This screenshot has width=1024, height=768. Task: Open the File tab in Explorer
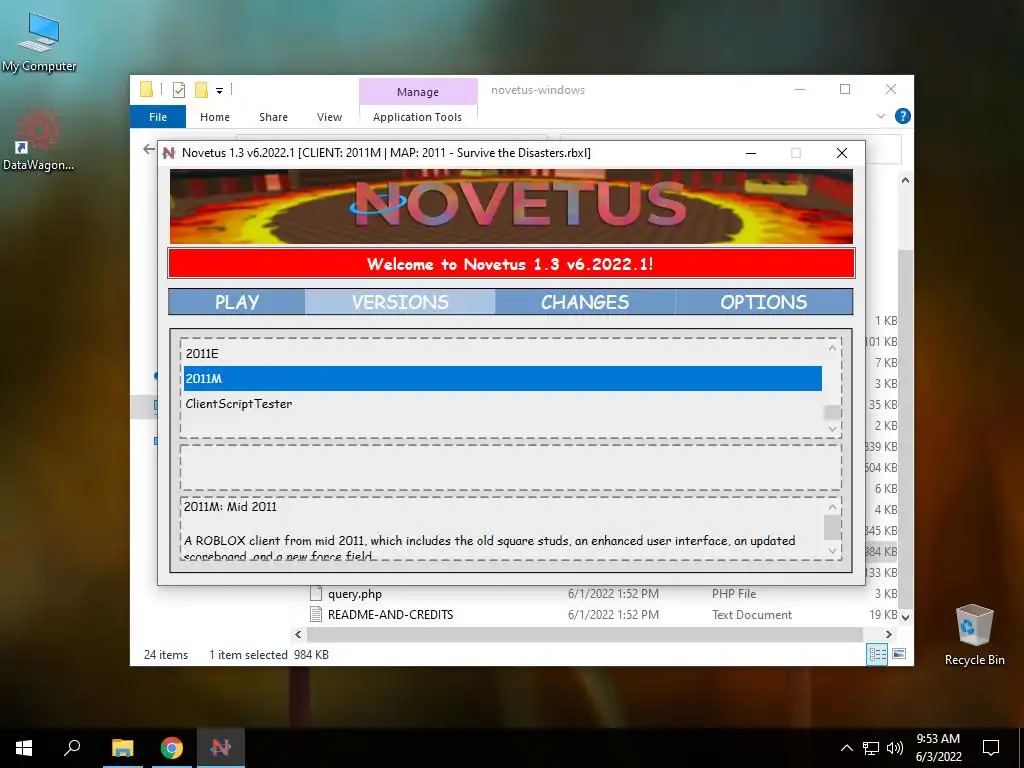158,117
